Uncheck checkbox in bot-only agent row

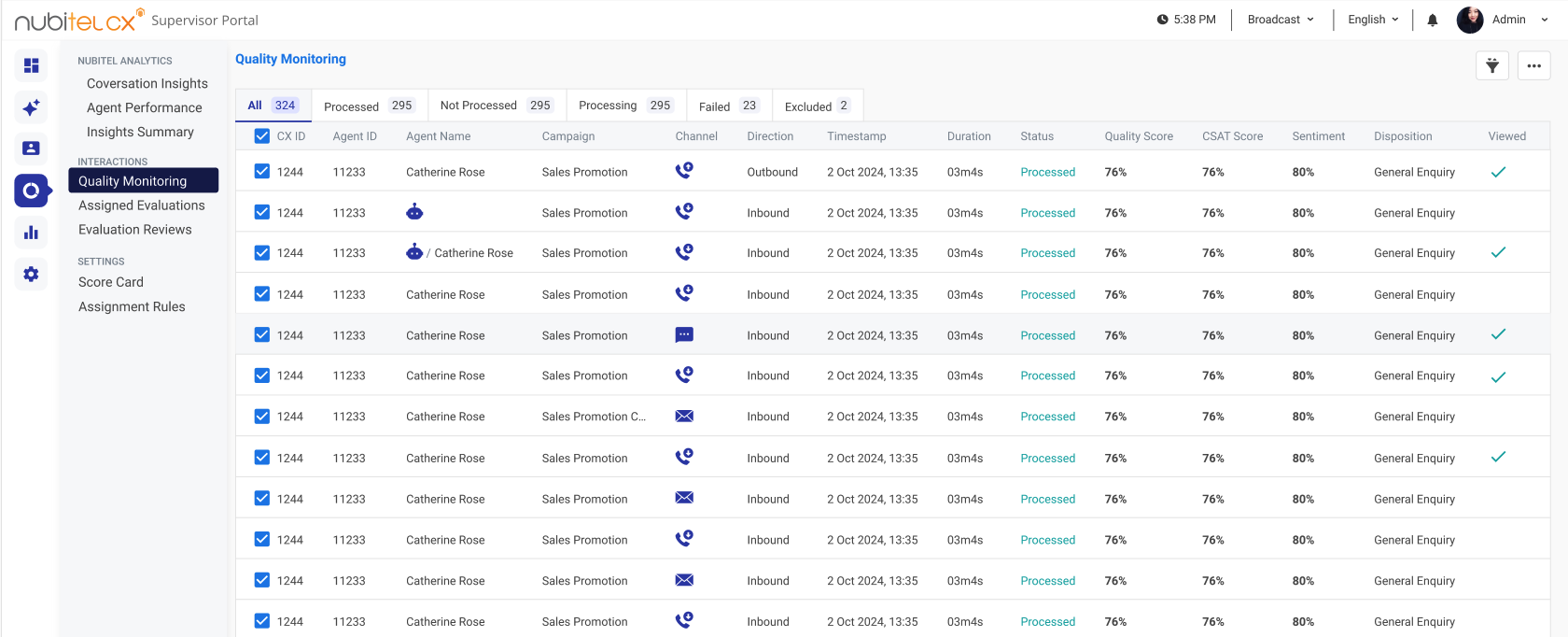tap(262, 212)
